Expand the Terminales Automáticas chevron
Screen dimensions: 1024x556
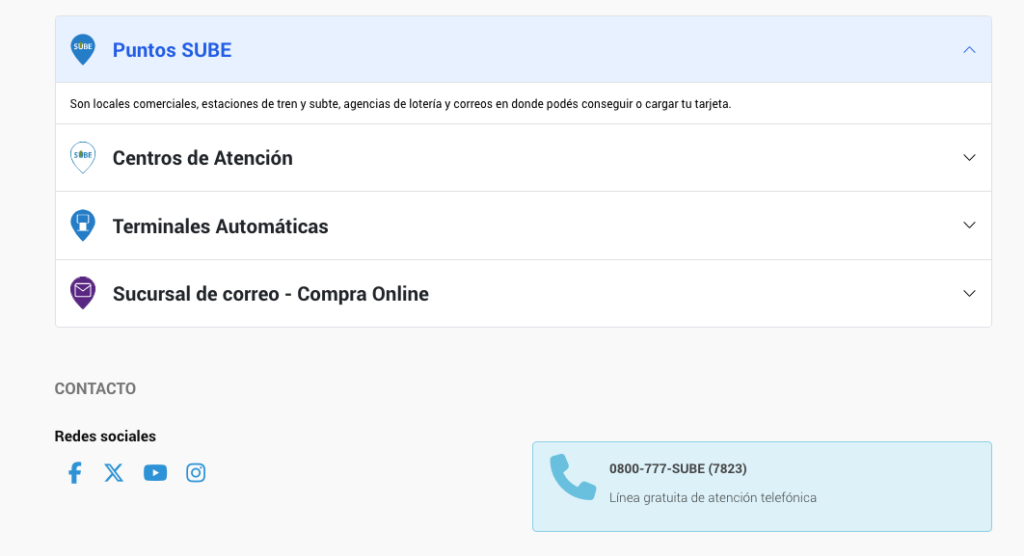tap(969, 225)
